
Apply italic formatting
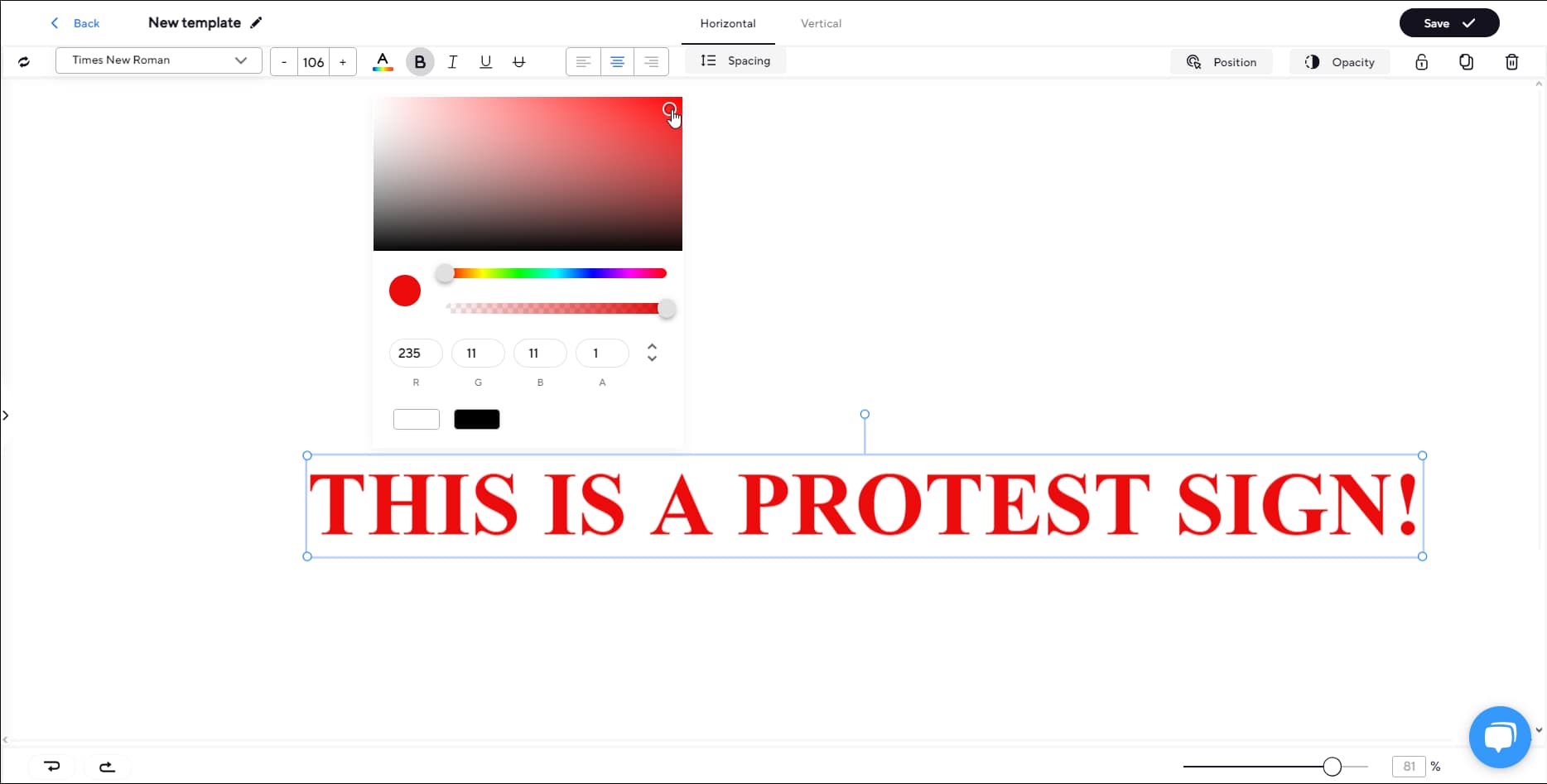pos(452,61)
